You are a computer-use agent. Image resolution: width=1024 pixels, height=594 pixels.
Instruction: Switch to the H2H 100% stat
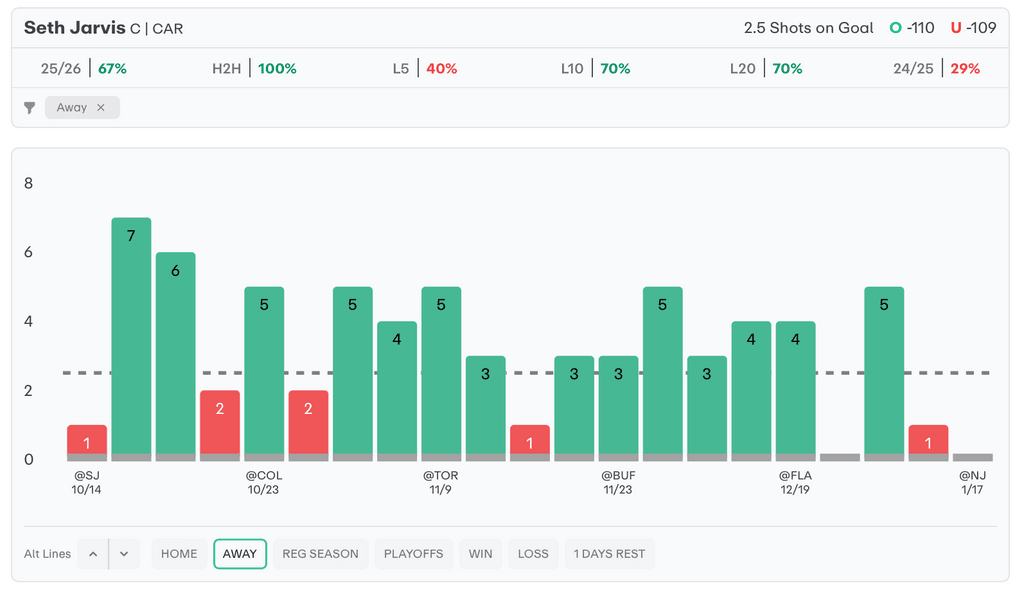(x=253, y=69)
